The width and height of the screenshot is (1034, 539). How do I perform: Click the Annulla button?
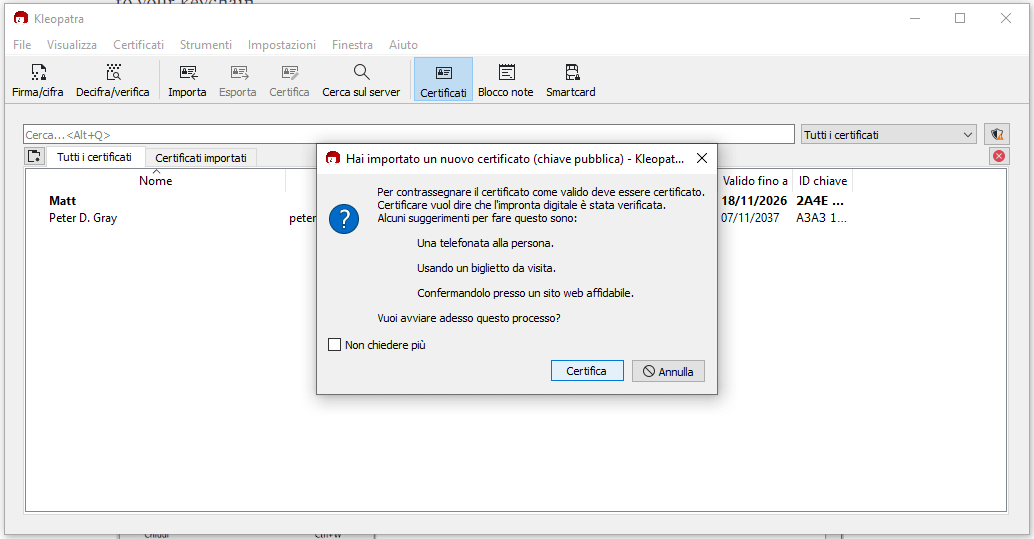point(668,371)
